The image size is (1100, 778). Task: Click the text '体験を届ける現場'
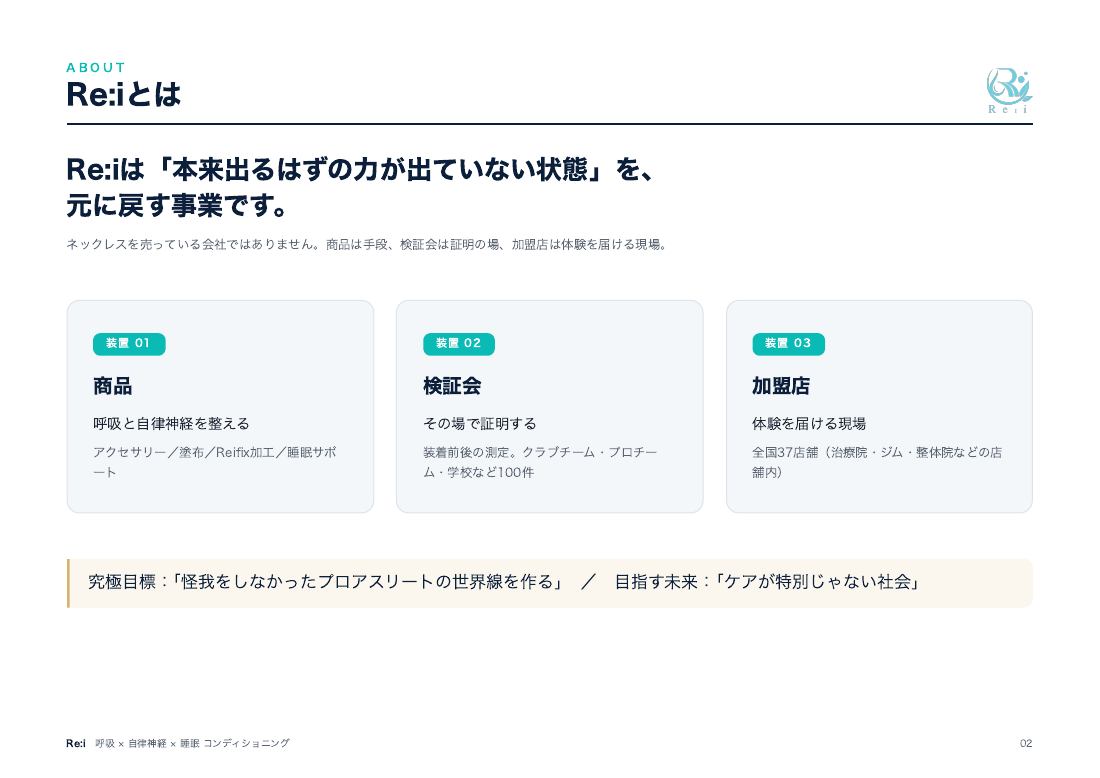coord(809,424)
